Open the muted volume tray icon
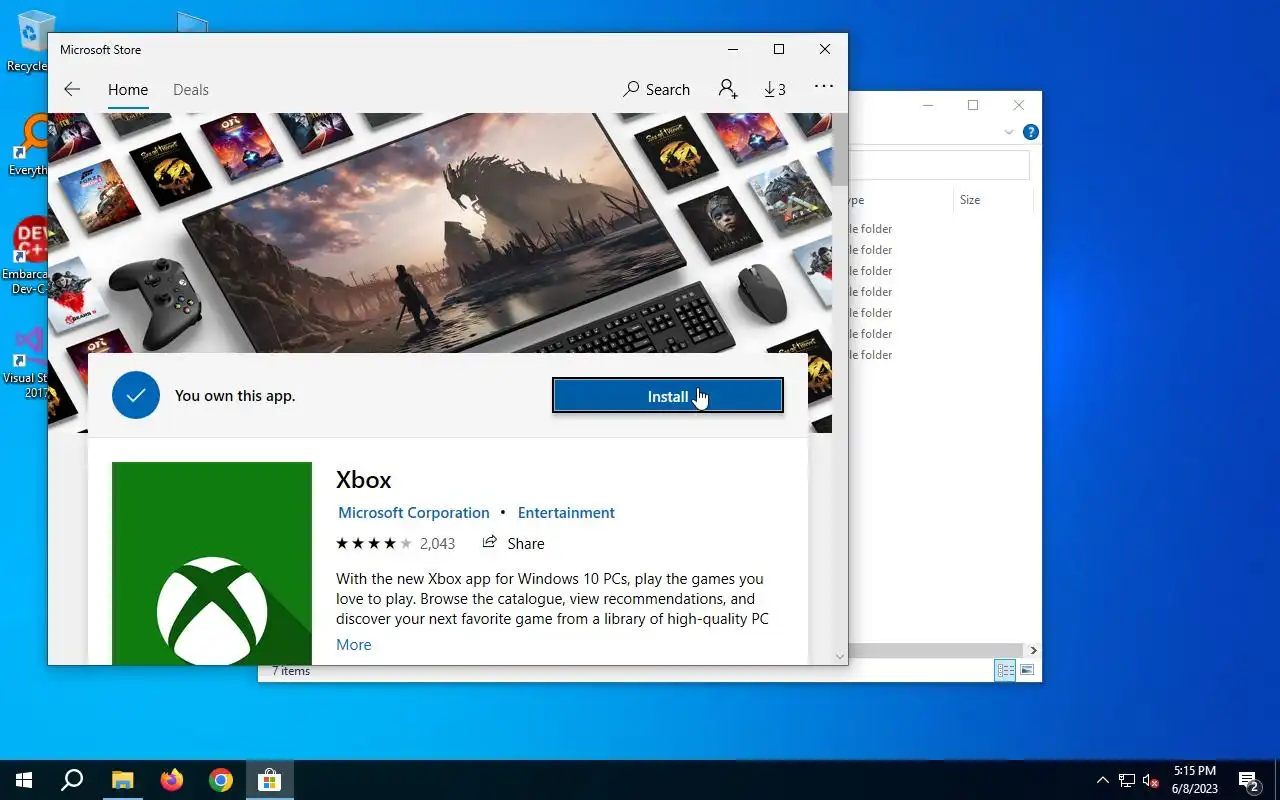1280x800 pixels. click(1151, 780)
